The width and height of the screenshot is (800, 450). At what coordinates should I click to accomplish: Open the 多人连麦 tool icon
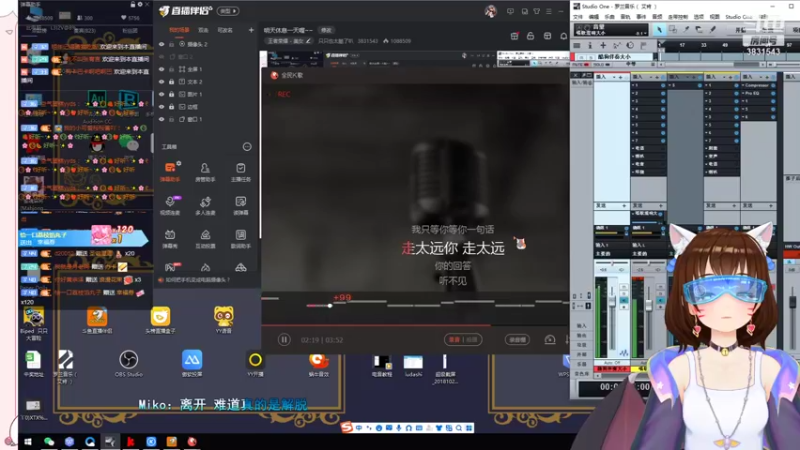[x=205, y=205]
